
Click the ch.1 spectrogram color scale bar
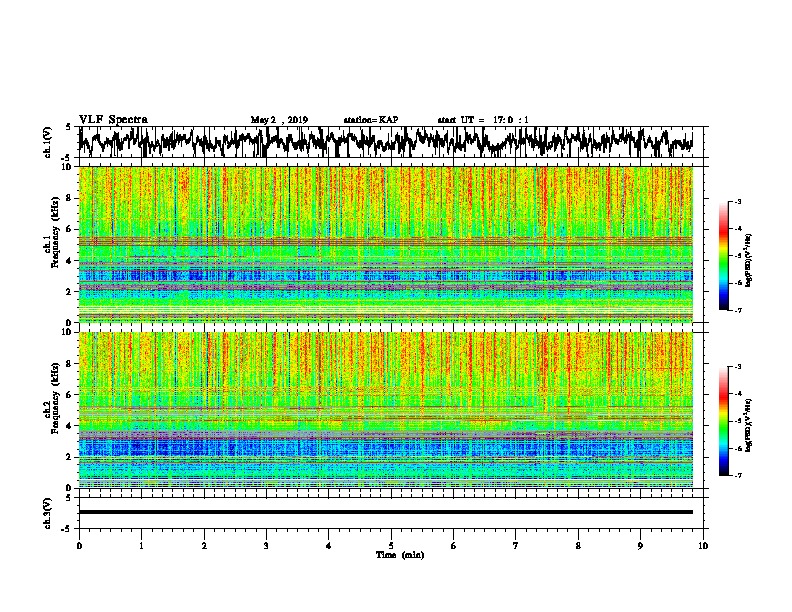724,256
